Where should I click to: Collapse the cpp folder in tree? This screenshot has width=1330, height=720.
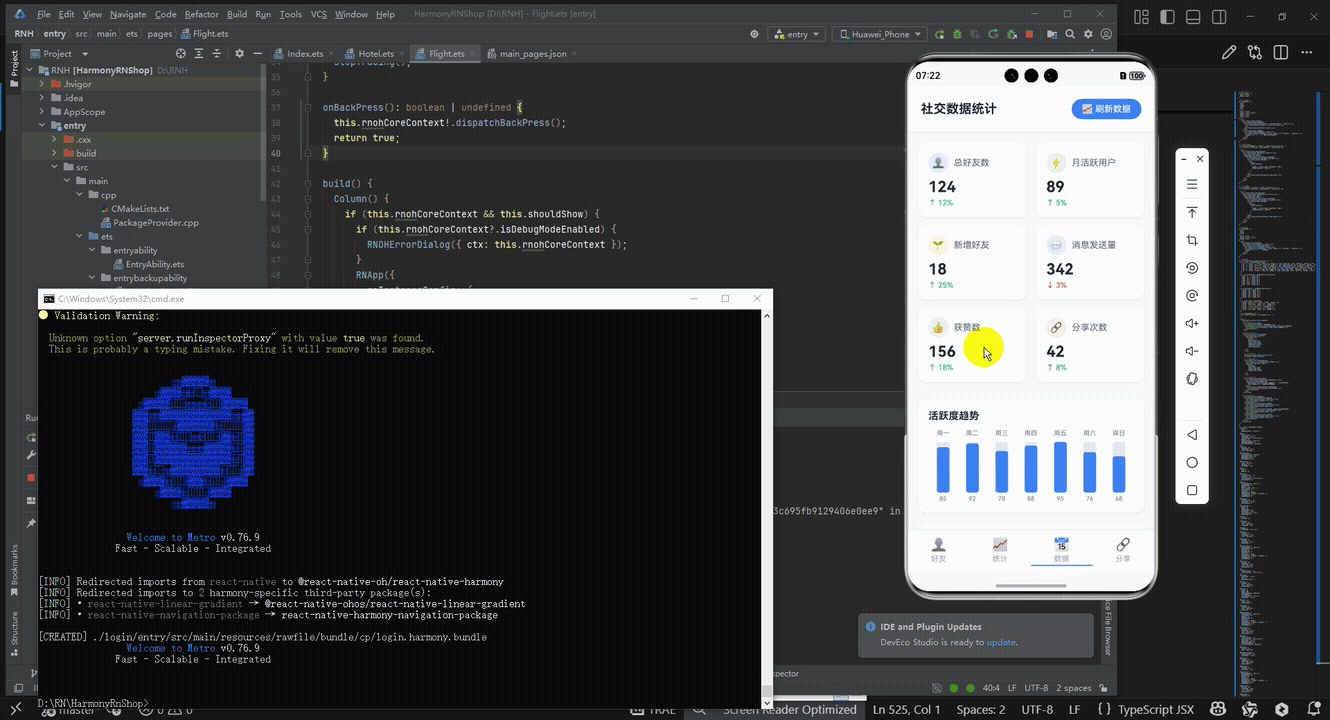(x=79, y=195)
